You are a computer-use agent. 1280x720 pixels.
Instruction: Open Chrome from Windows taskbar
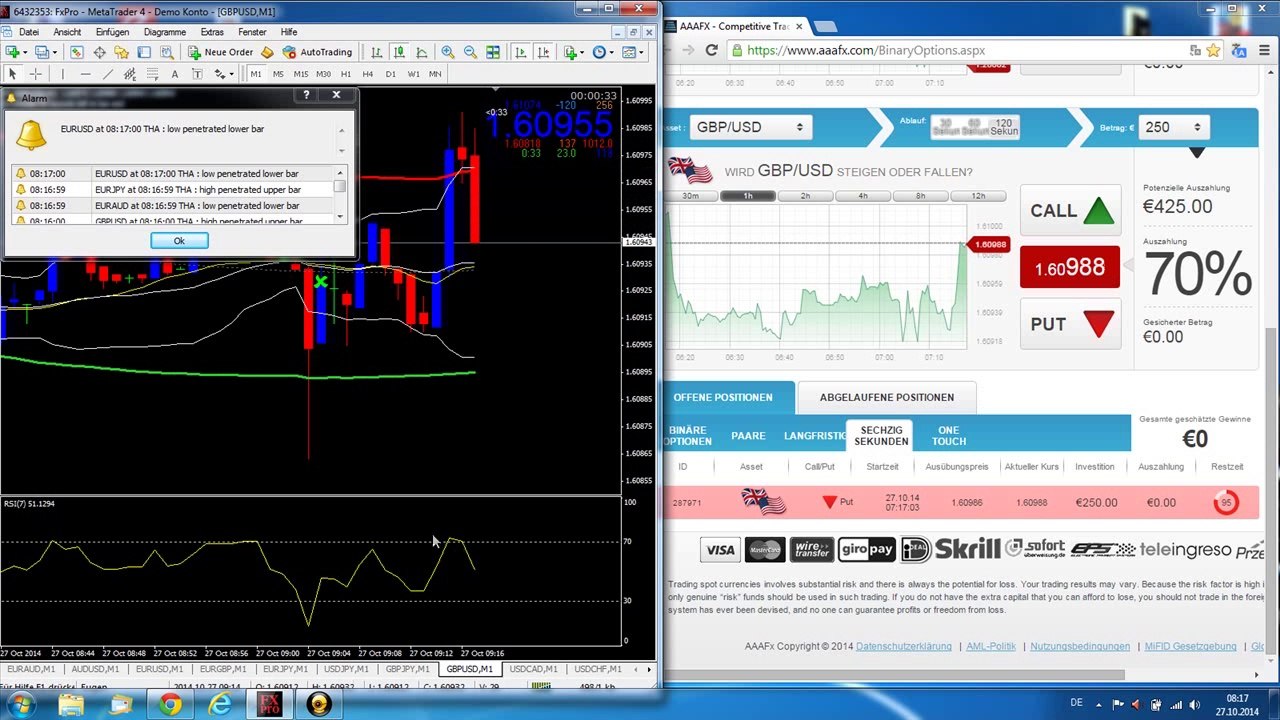pos(170,705)
